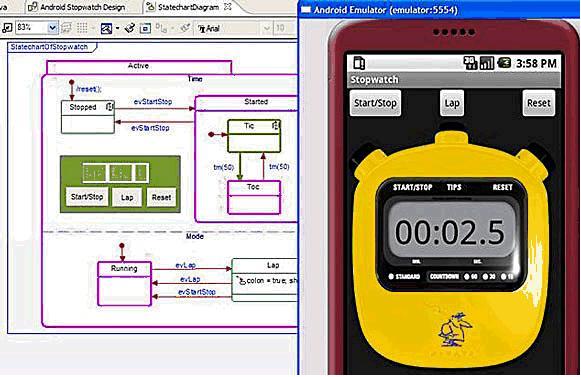
Task: Click the initial-state dot above Running
Action: coord(122,245)
